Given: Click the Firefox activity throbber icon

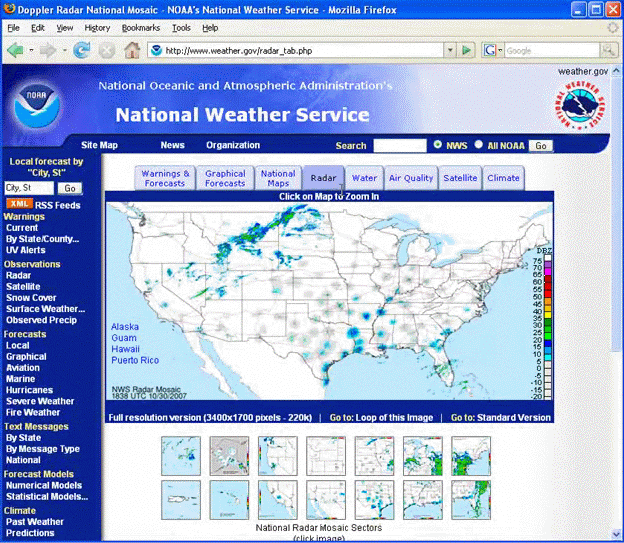Looking at the screenshot, I should pos(612,28).
